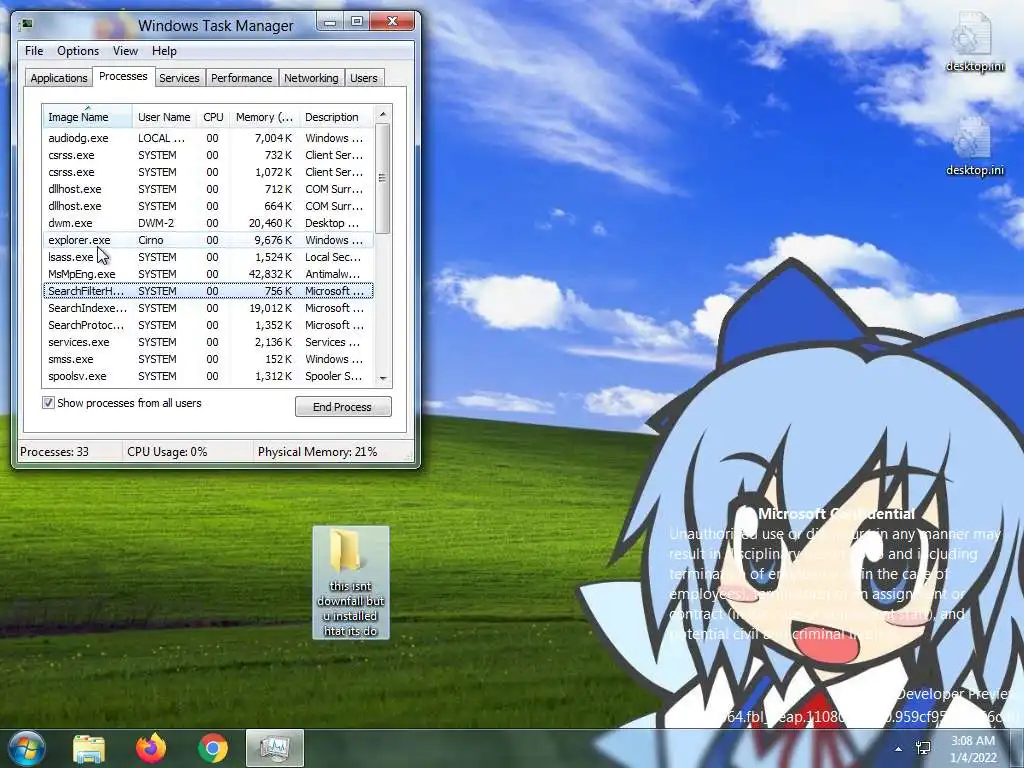This screenshot has height=768, width=1024.
Task: Open the File menu
Action: click(x=34, y=51)
